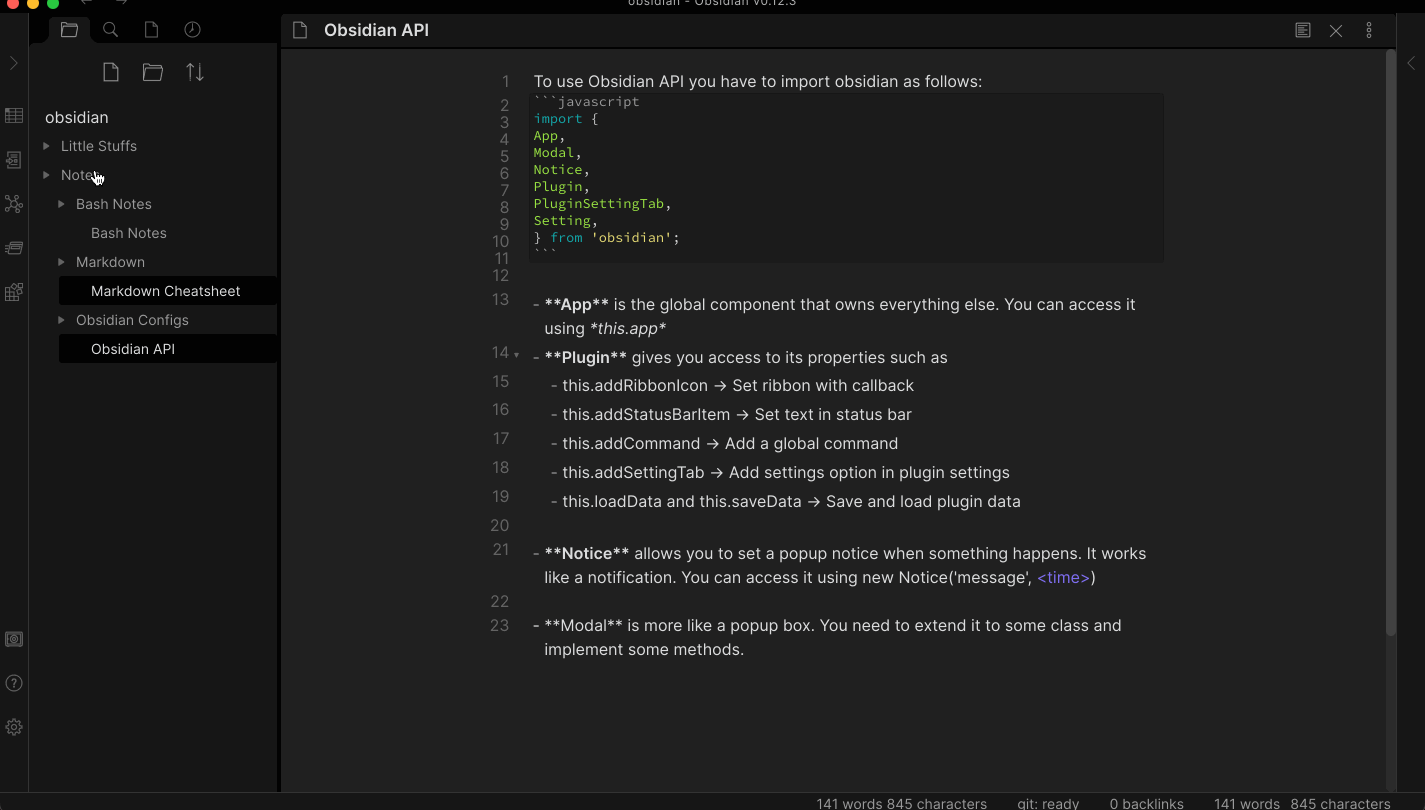This screenshot has width=1425, height=810.
Task: Create a new folder in the vault
Action: 152,71
